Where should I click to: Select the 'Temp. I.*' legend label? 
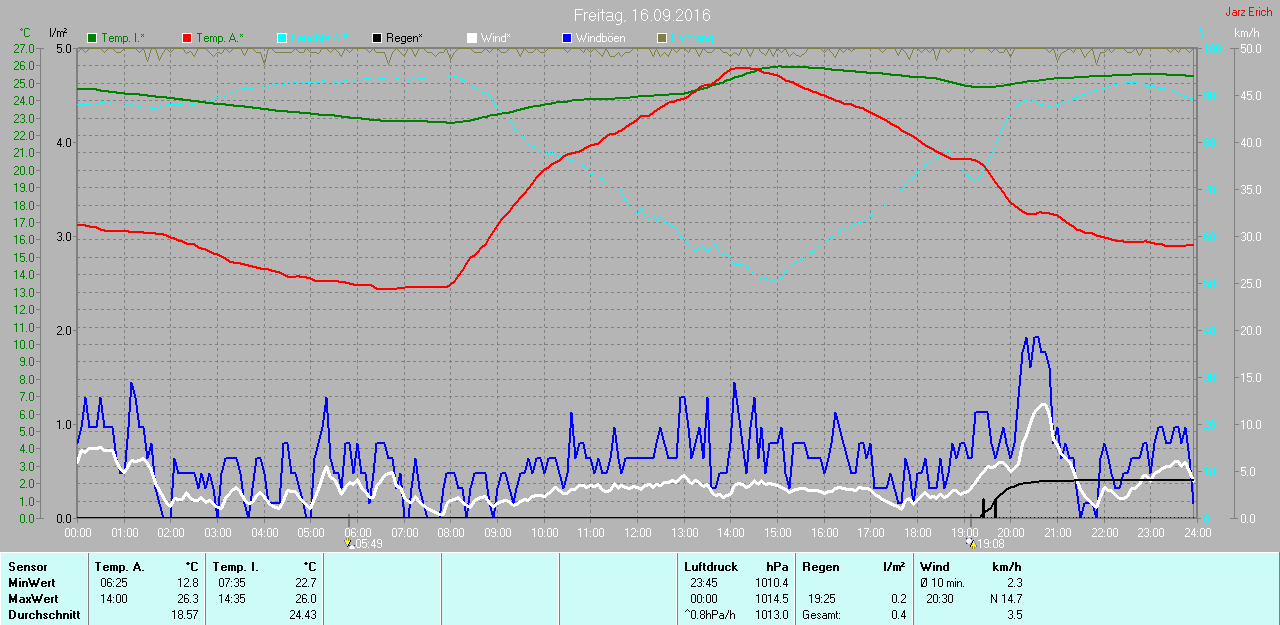123,38
